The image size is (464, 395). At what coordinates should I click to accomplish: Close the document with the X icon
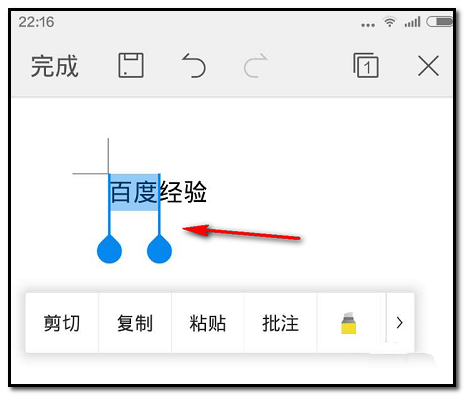[428, 66]
